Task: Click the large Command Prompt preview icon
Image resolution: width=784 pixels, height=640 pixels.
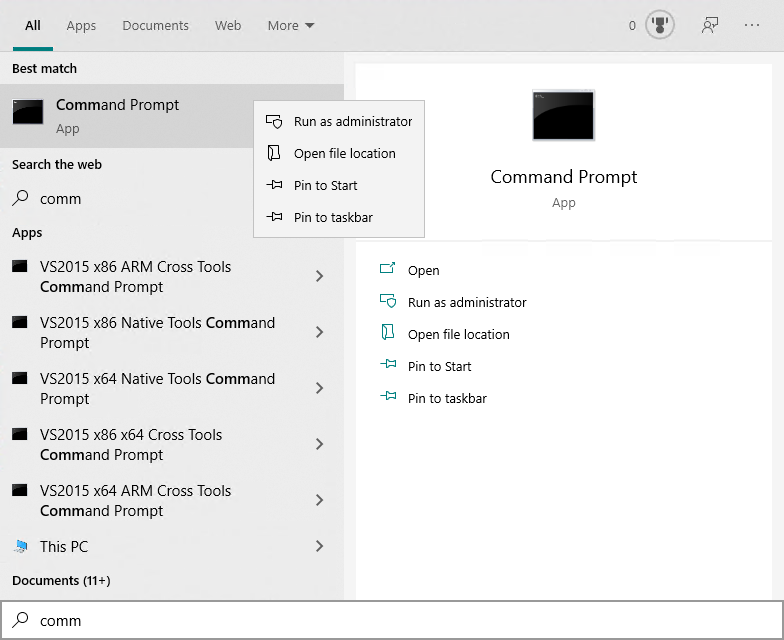Action: (x=563, y=115)
